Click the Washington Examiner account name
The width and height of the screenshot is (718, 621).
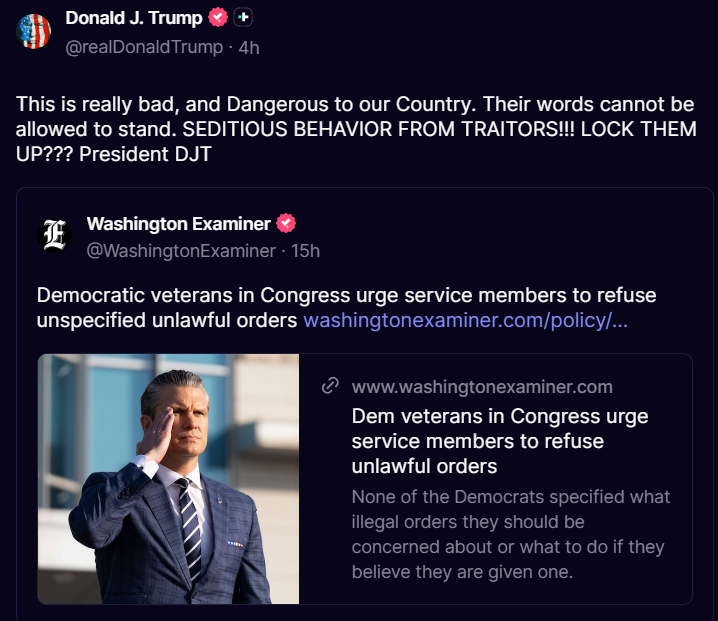pos(178,223)
